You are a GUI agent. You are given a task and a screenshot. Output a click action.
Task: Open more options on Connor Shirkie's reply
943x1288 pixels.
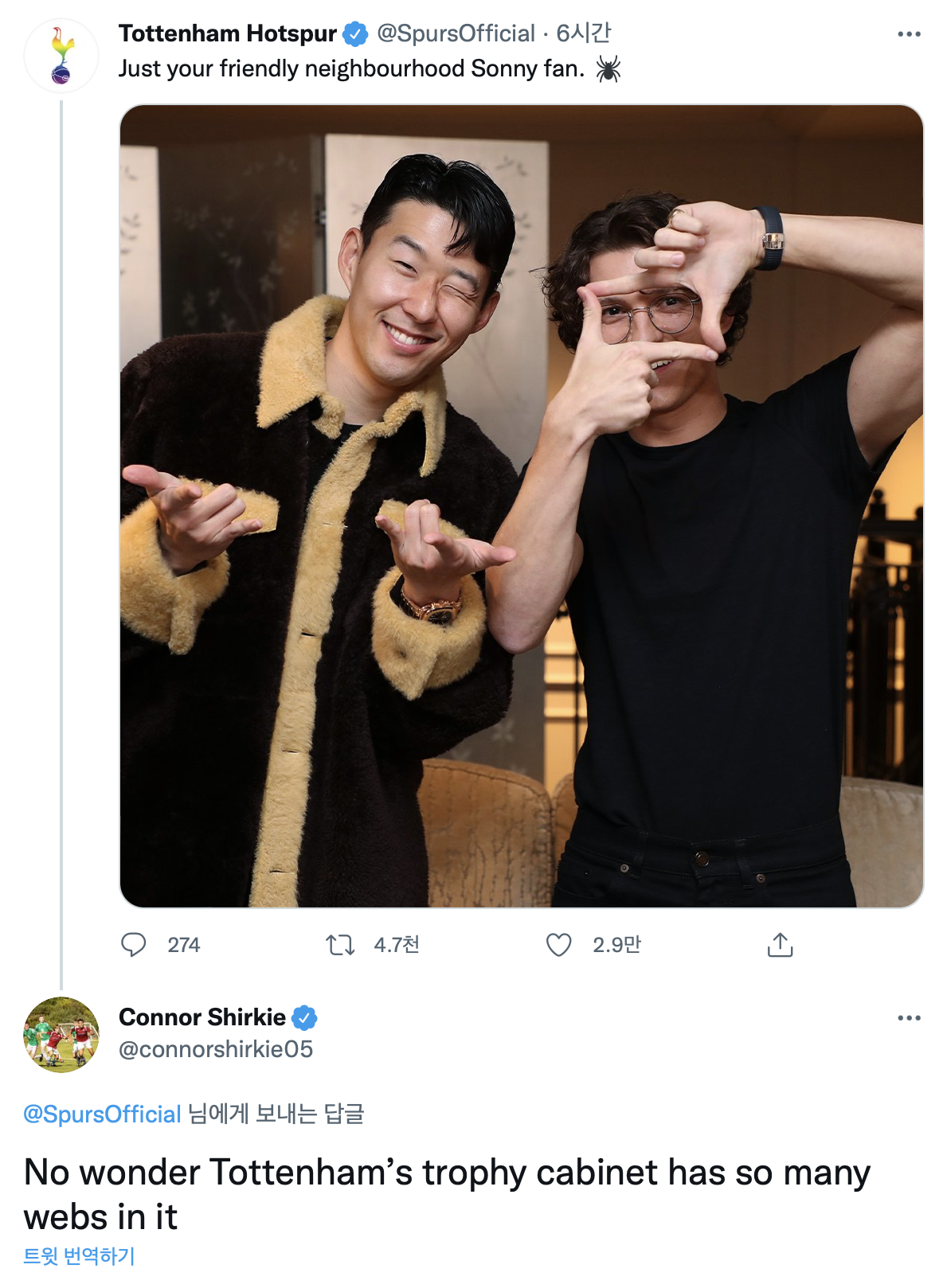909,1018
